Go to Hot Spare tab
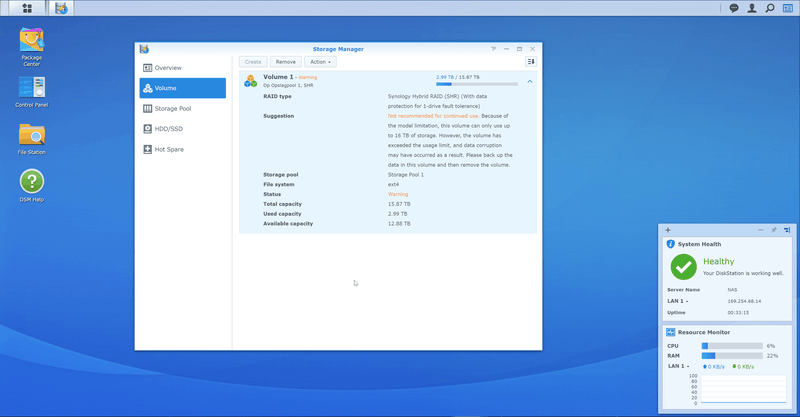 [x=183, y=150]
